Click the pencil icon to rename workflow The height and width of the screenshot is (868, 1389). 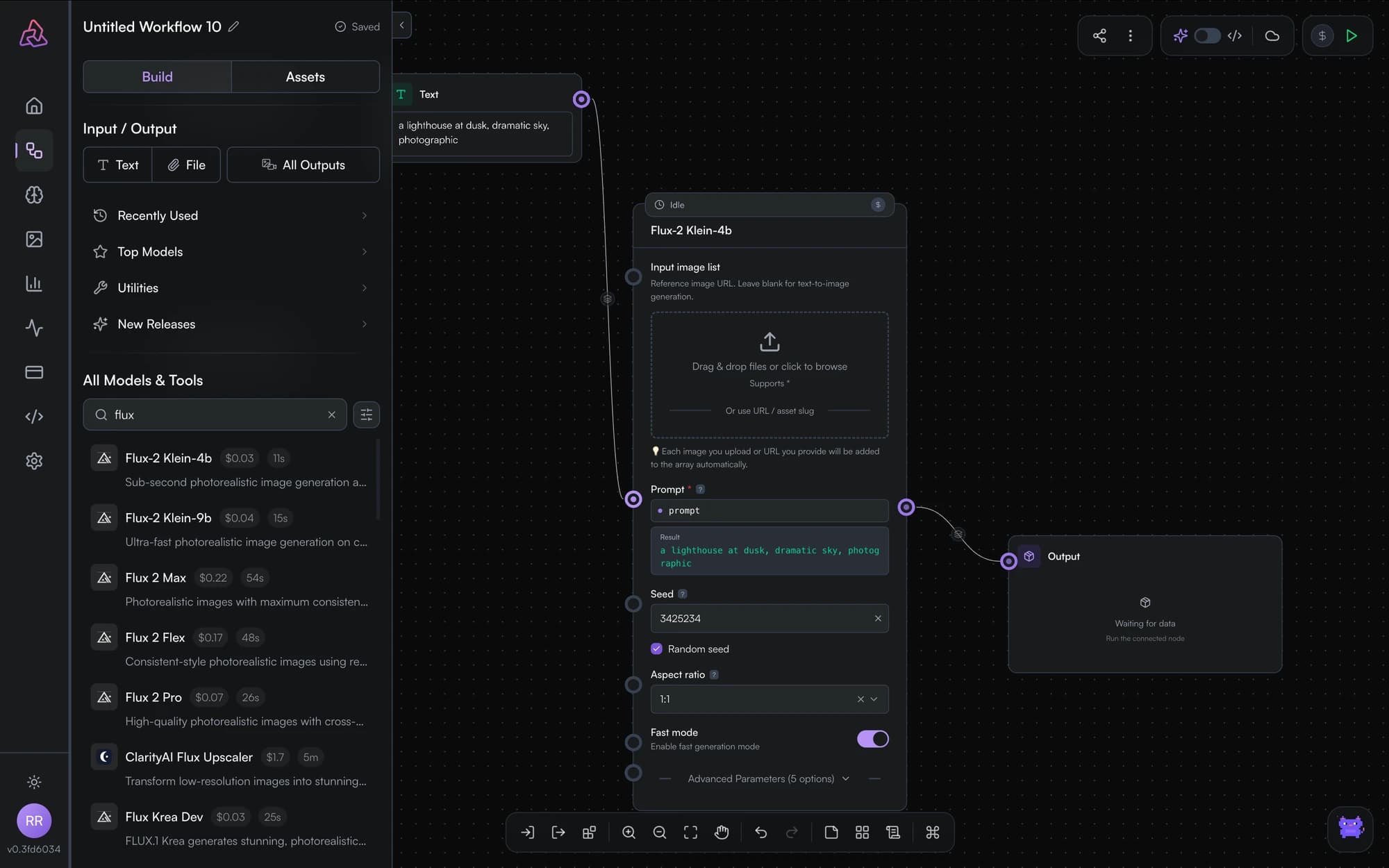[233, 26]
